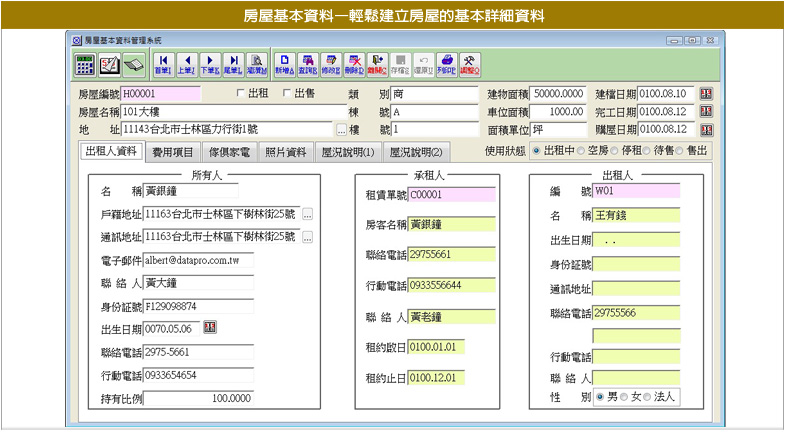Image resolution: width=786 pixels, height=432 pixels.
Task: Go to previous record (上筆)
Action: coord(186,65)
